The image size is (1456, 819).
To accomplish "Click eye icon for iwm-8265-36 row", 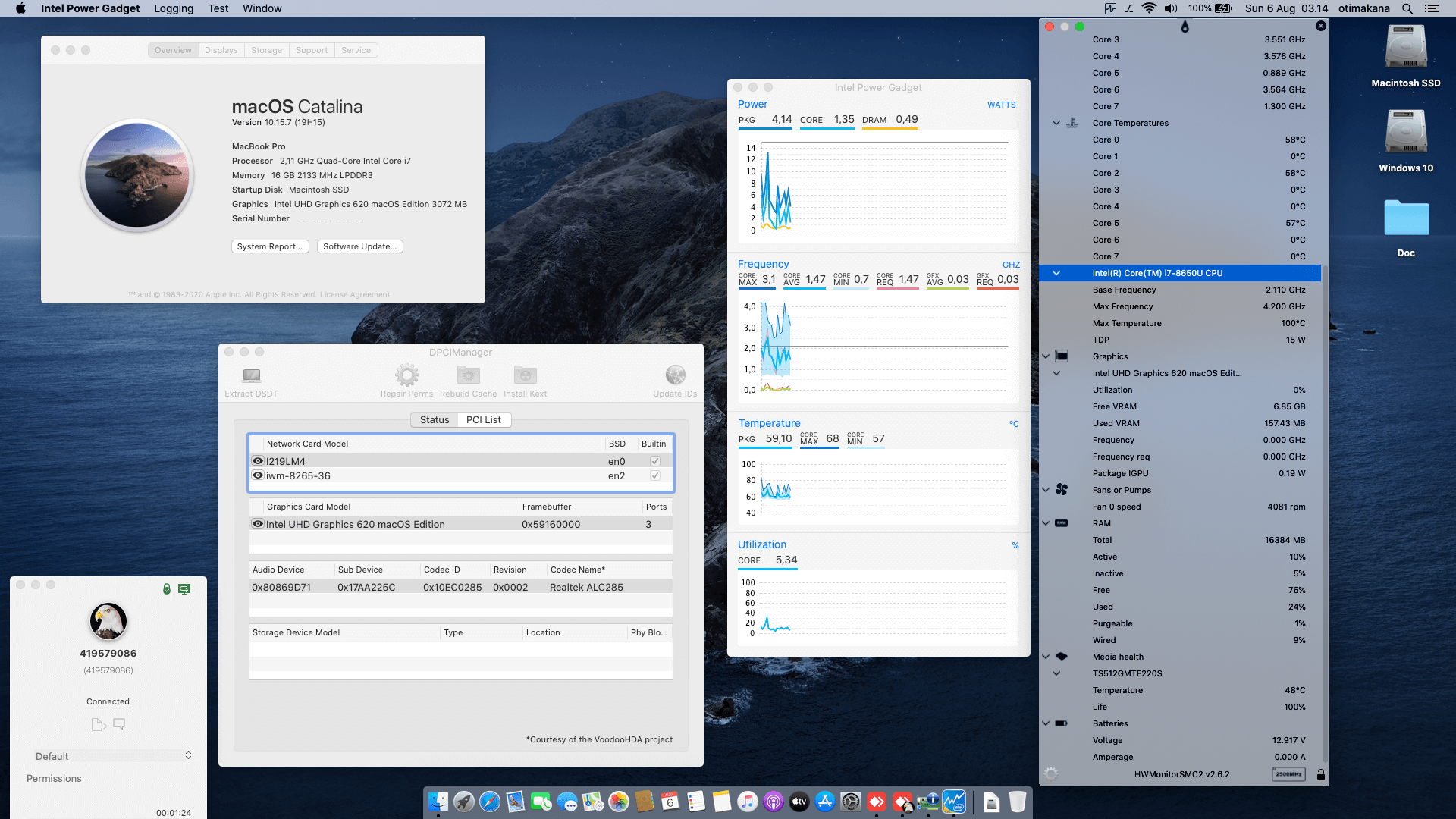I will pyautogui.click(x=258, y=475).
